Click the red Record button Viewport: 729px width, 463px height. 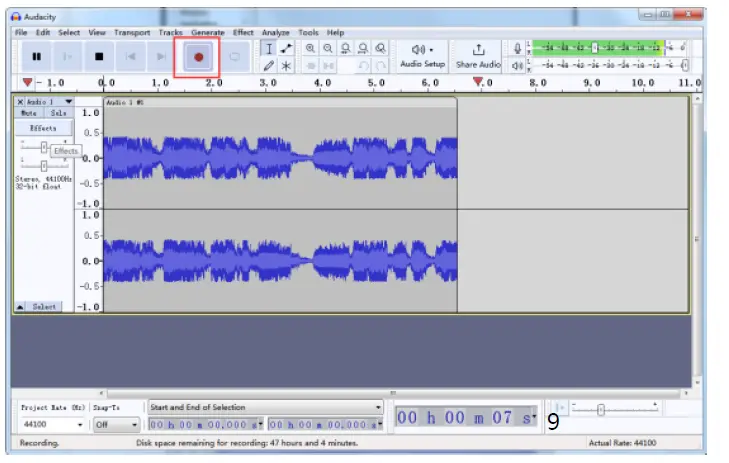(x=198, y=57)
